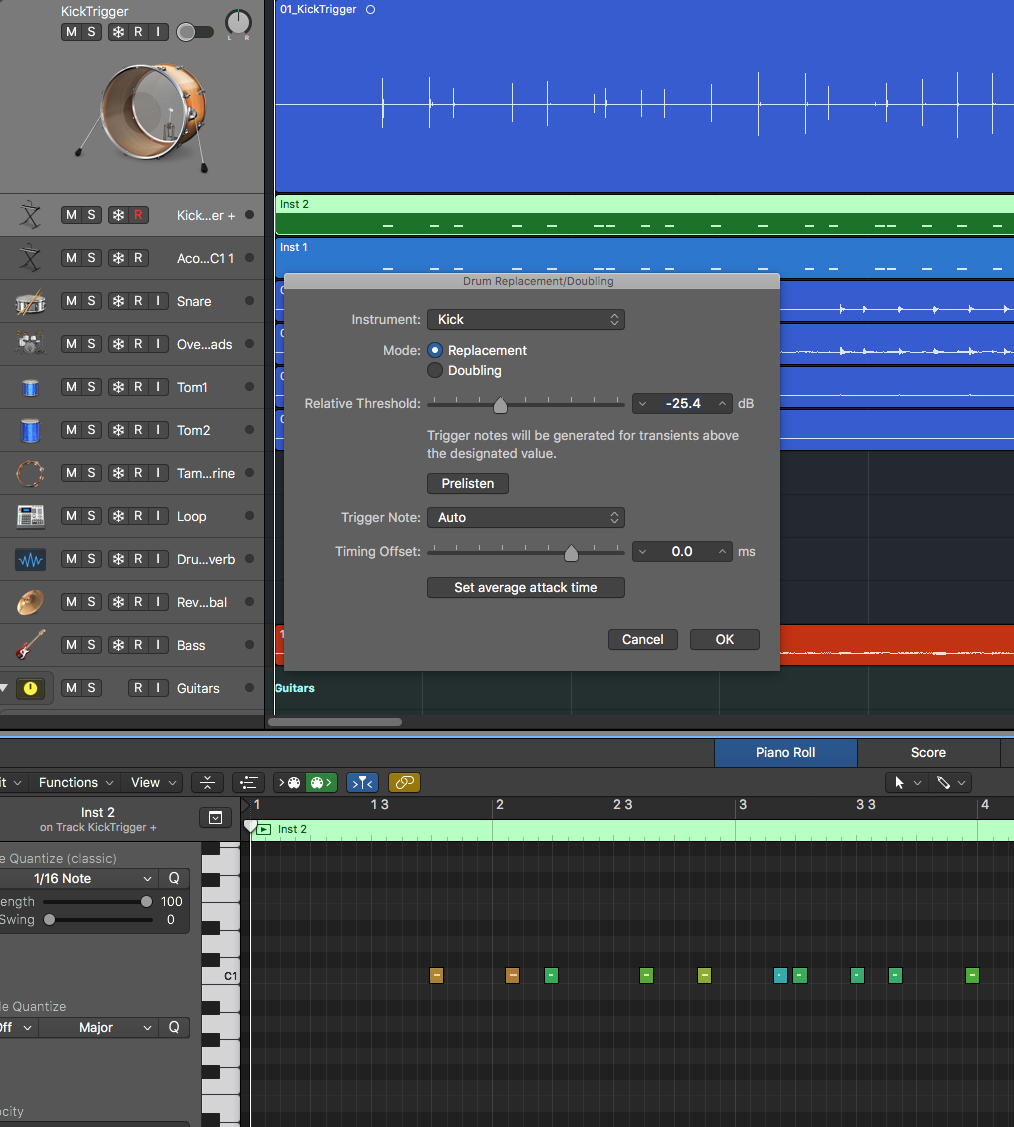Mute the Snare track

click(70, 301)
